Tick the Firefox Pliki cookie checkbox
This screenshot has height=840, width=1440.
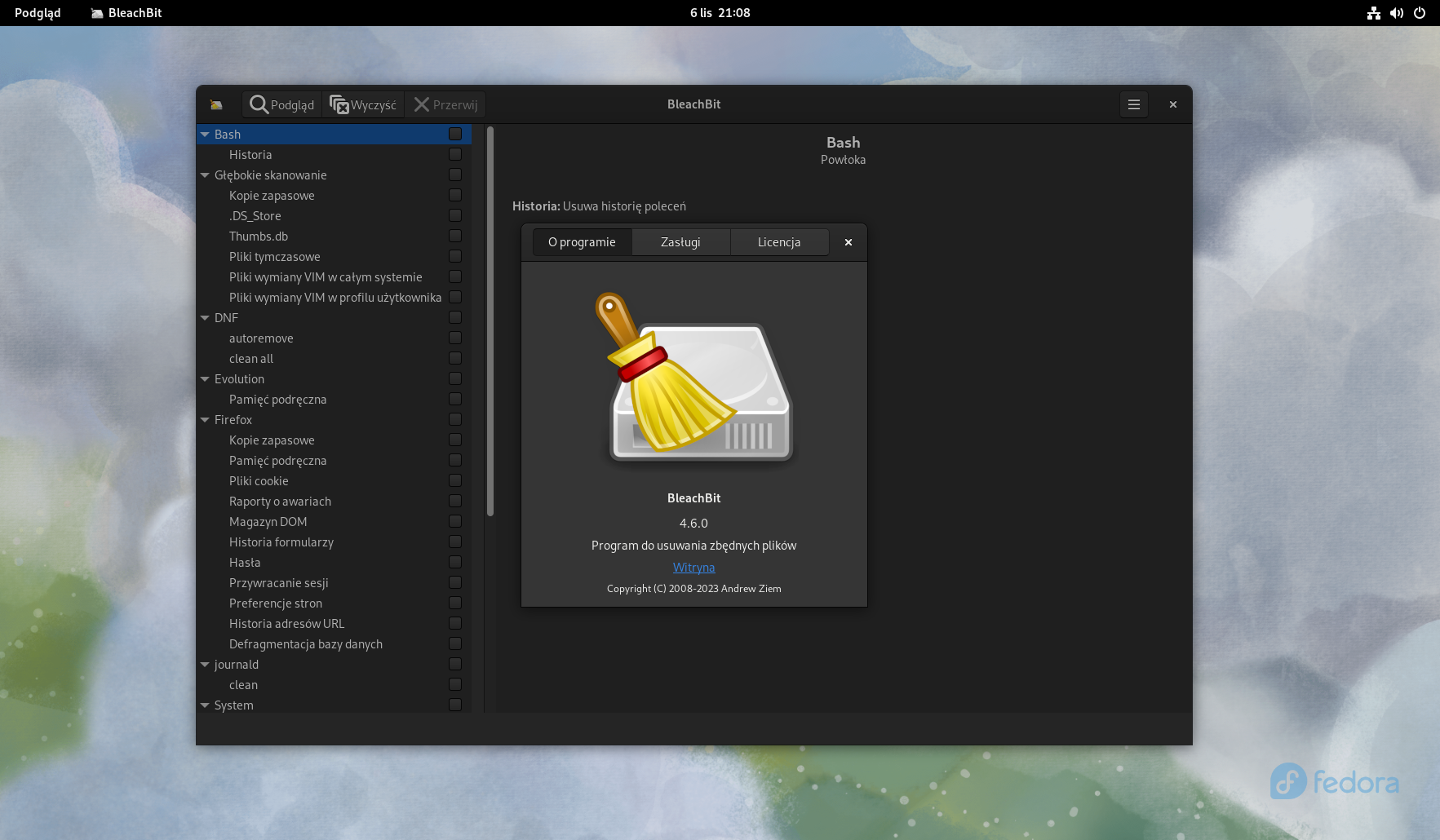455,480
